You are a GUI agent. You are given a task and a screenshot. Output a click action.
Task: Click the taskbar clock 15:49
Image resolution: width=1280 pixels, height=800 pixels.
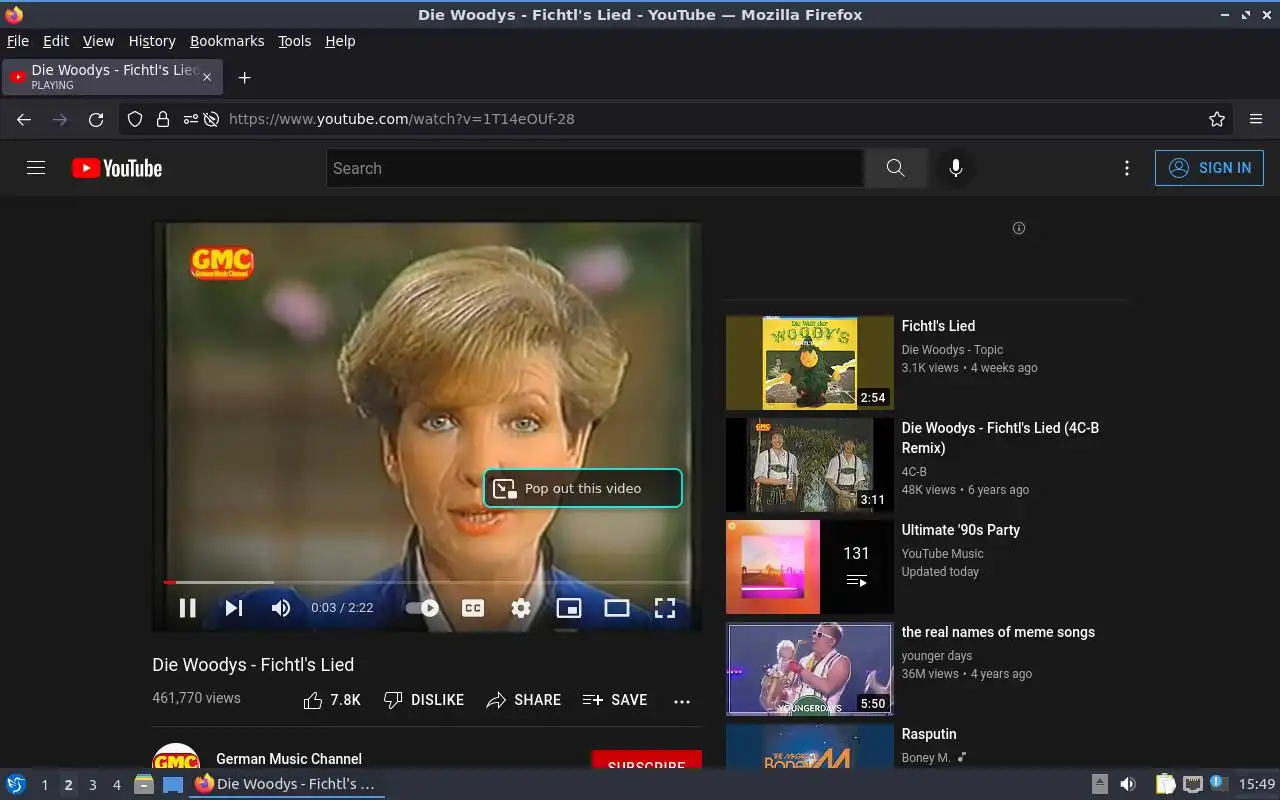pos(1257,784)
